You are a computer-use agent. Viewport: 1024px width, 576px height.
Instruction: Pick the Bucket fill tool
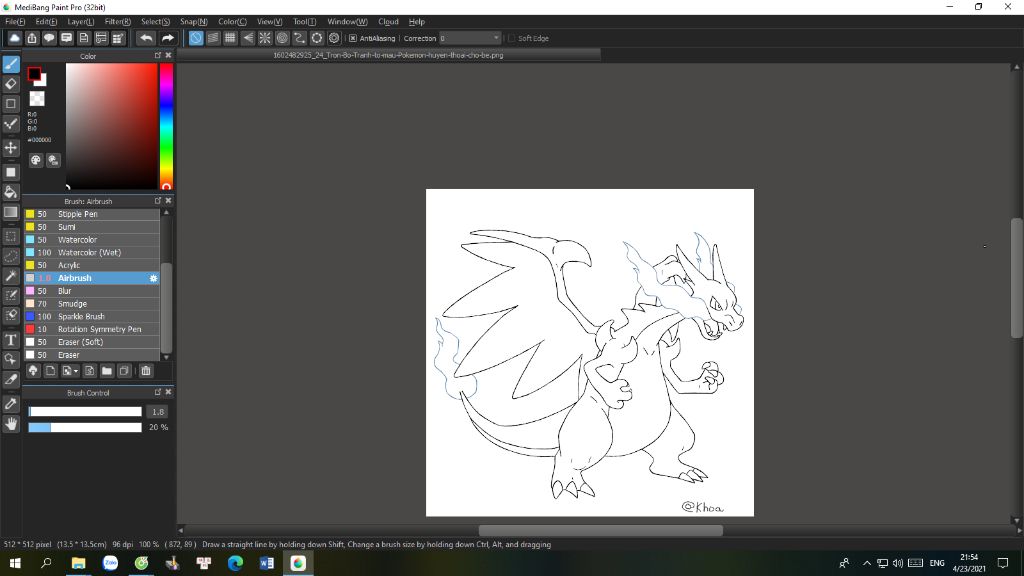pyautogui.click(x=11, y=192)
